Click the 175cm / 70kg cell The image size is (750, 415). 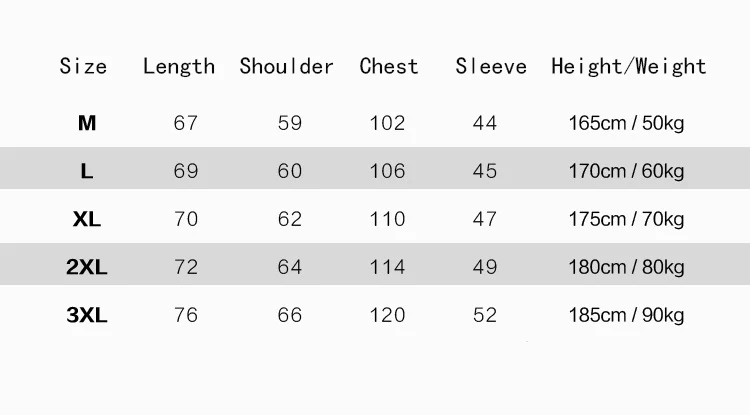[627, 219]
